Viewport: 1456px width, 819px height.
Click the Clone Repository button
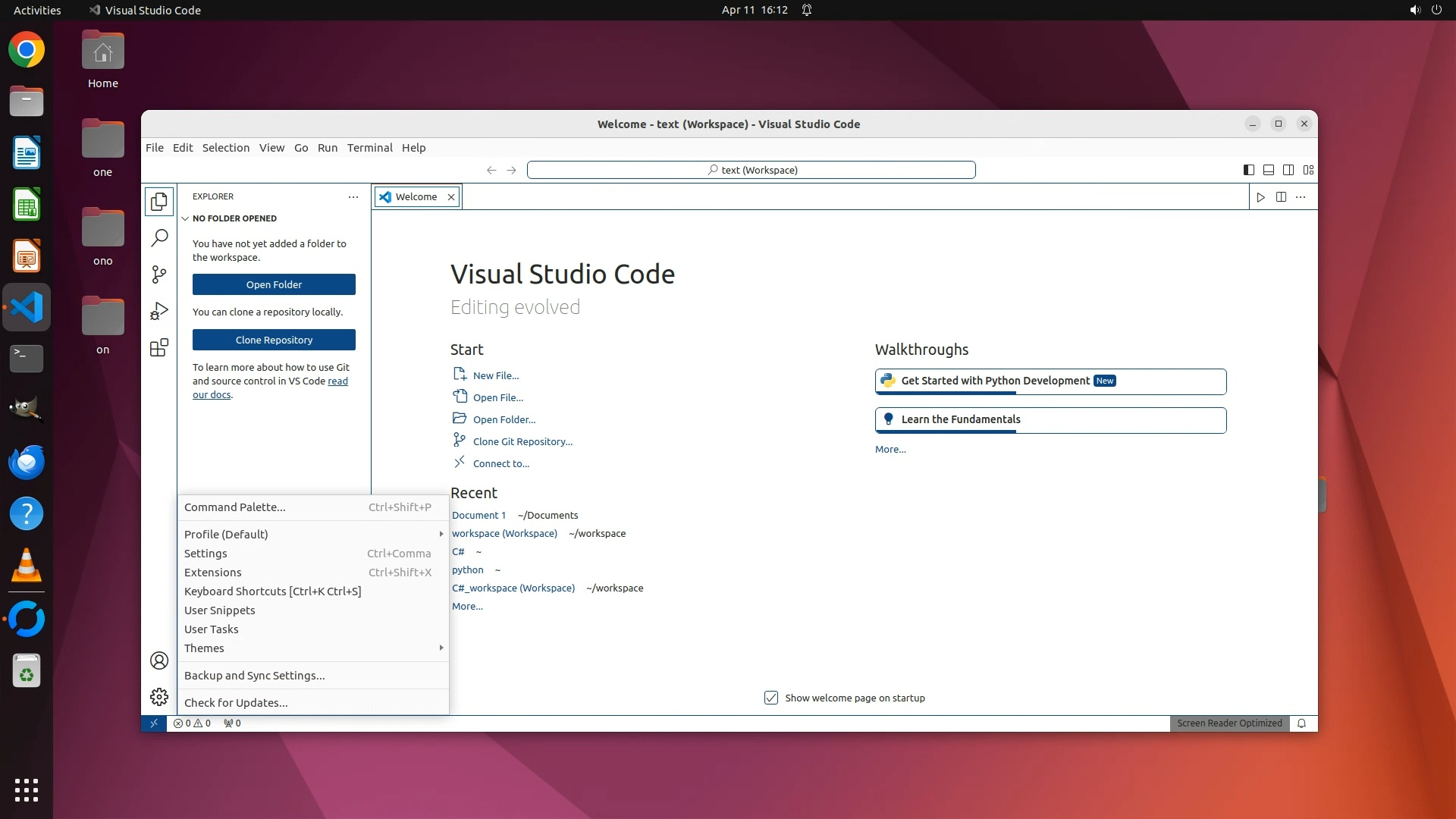pos(274,340)
